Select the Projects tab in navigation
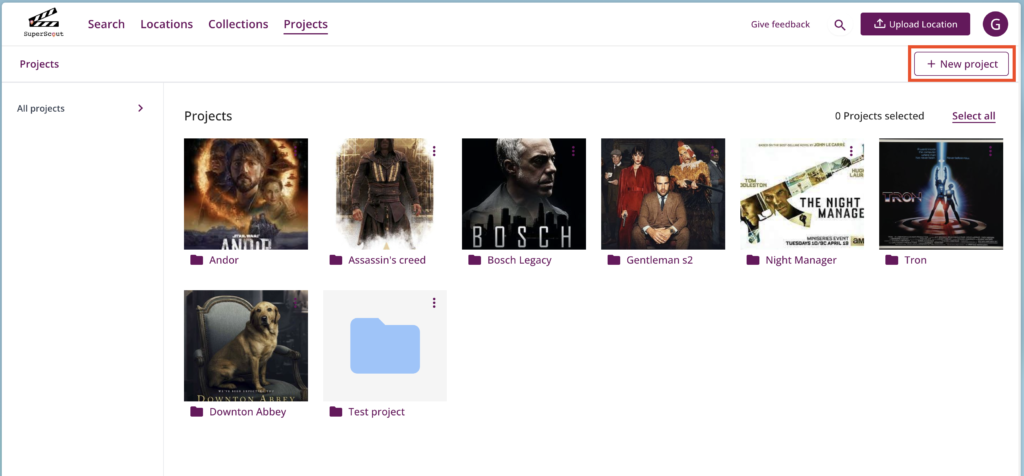This screenshot has height=476, width=1024. [x=306, y=25]
